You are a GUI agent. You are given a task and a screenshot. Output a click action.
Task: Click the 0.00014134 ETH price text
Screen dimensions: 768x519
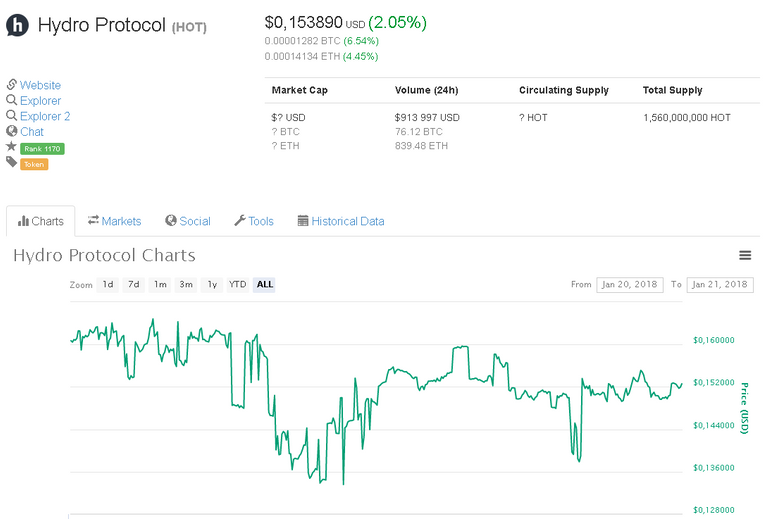(x=302, y=56)
